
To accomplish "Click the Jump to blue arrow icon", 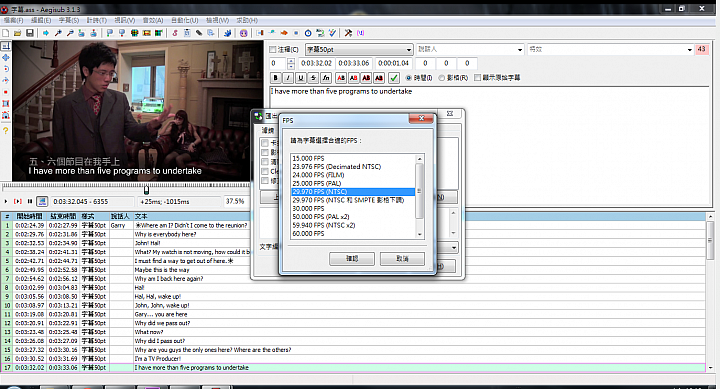I will click(46, 33).
